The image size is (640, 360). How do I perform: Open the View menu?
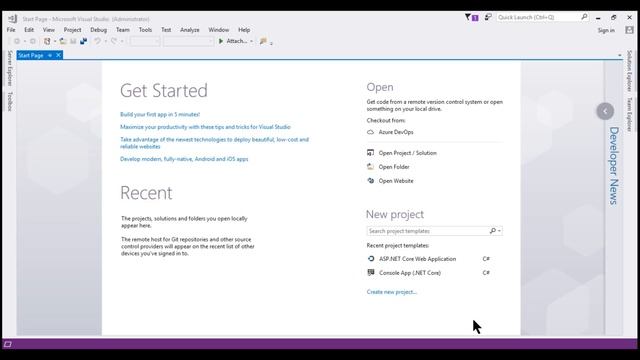click(49, 30)
